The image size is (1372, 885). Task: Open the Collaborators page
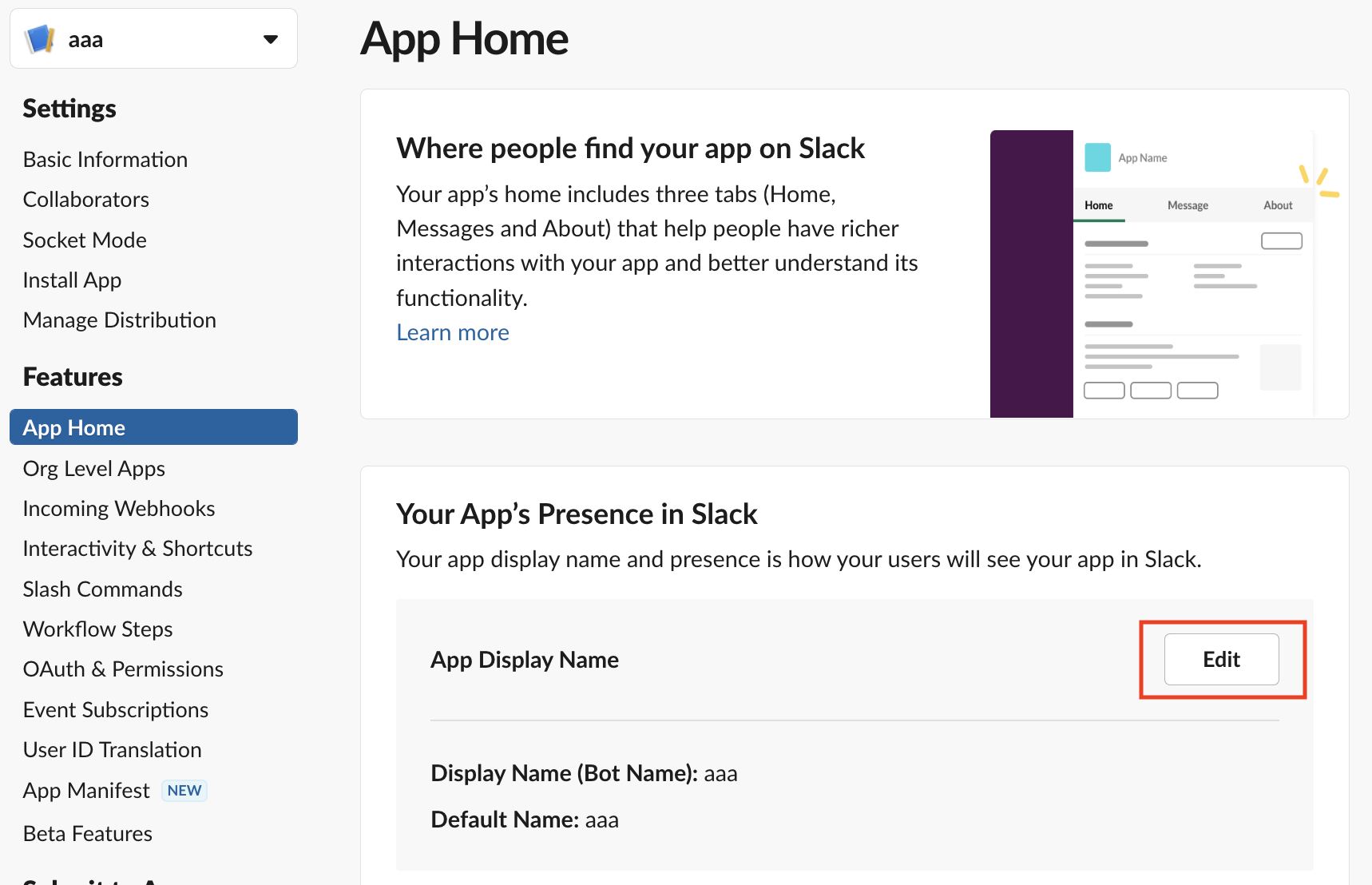pyautogui.click(x=85, y=200)
